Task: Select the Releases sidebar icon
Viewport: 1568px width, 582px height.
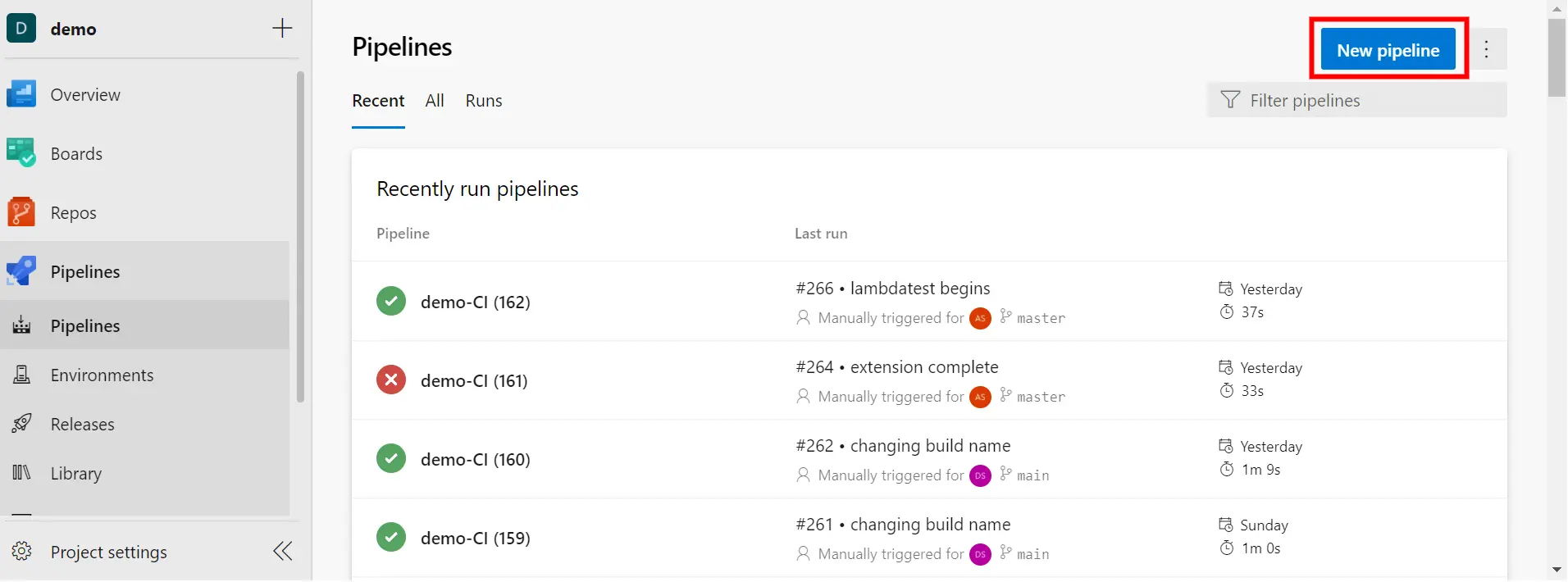Action: click(x=21, y=424)
